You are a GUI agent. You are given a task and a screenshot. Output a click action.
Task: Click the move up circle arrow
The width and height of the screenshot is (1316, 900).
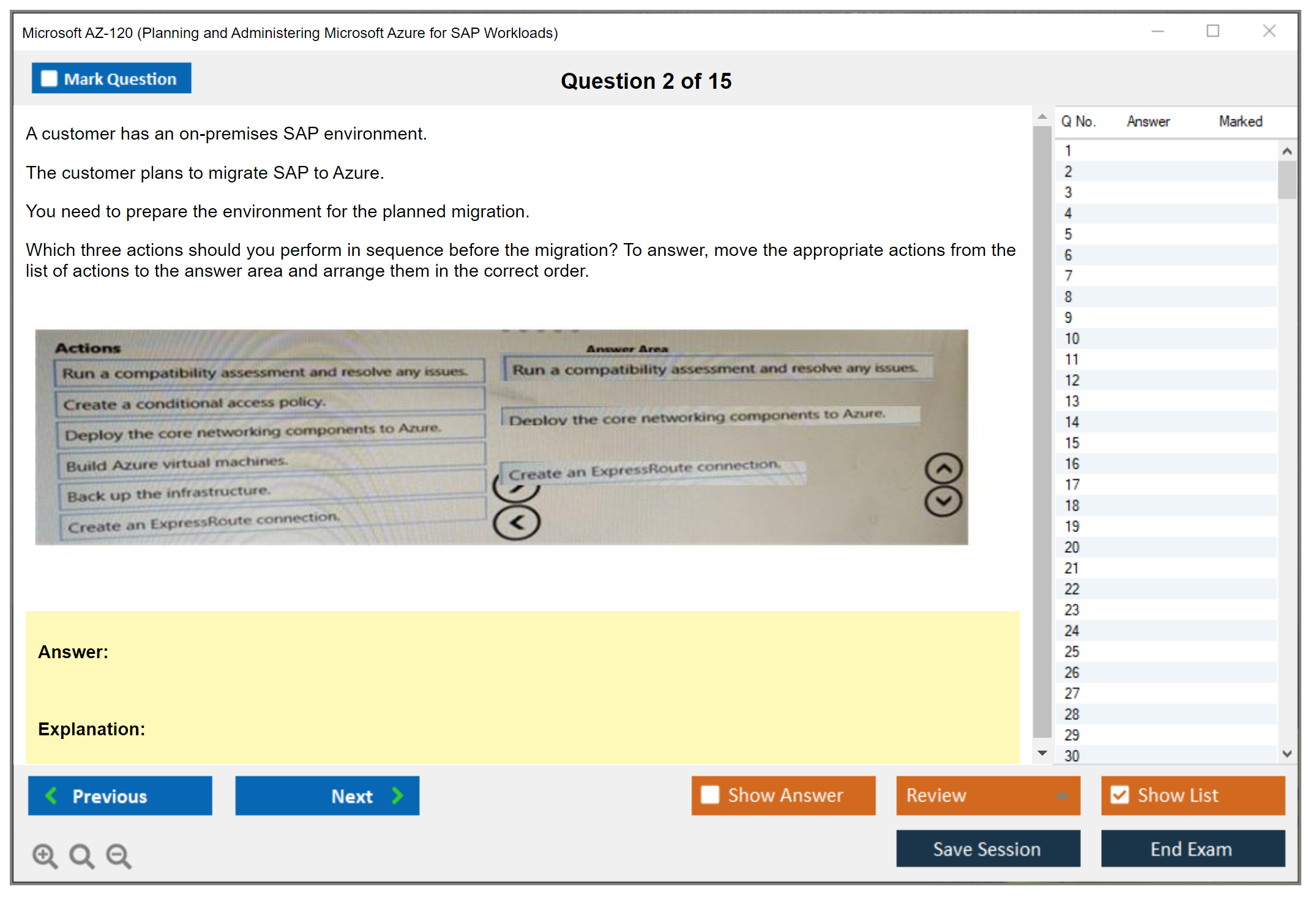click(x=943, y=469)
